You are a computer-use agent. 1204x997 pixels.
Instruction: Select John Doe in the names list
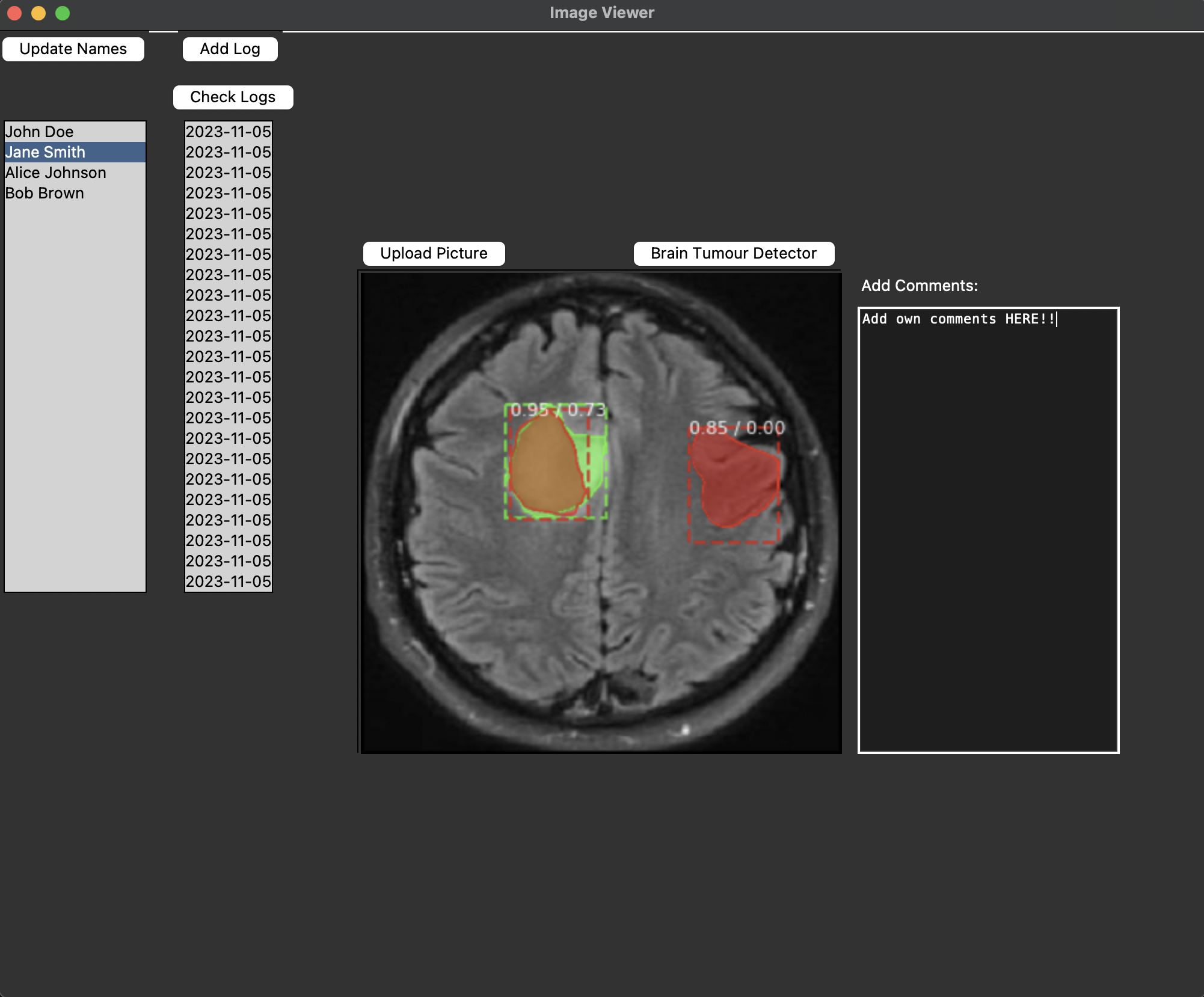40,132
